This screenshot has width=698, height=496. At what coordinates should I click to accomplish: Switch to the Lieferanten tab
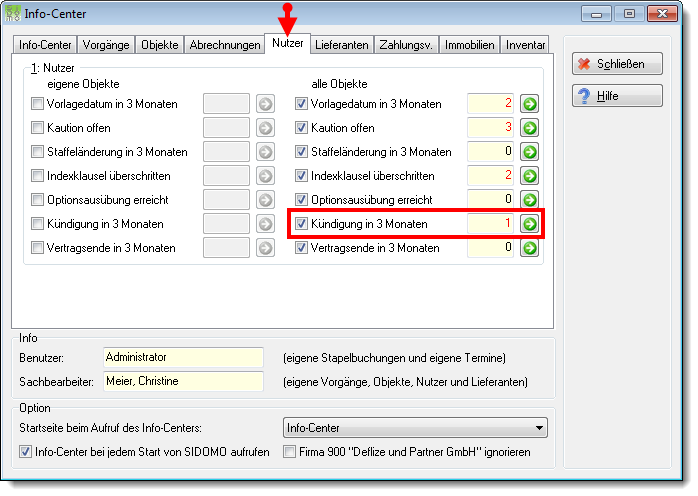coord(341,45)
